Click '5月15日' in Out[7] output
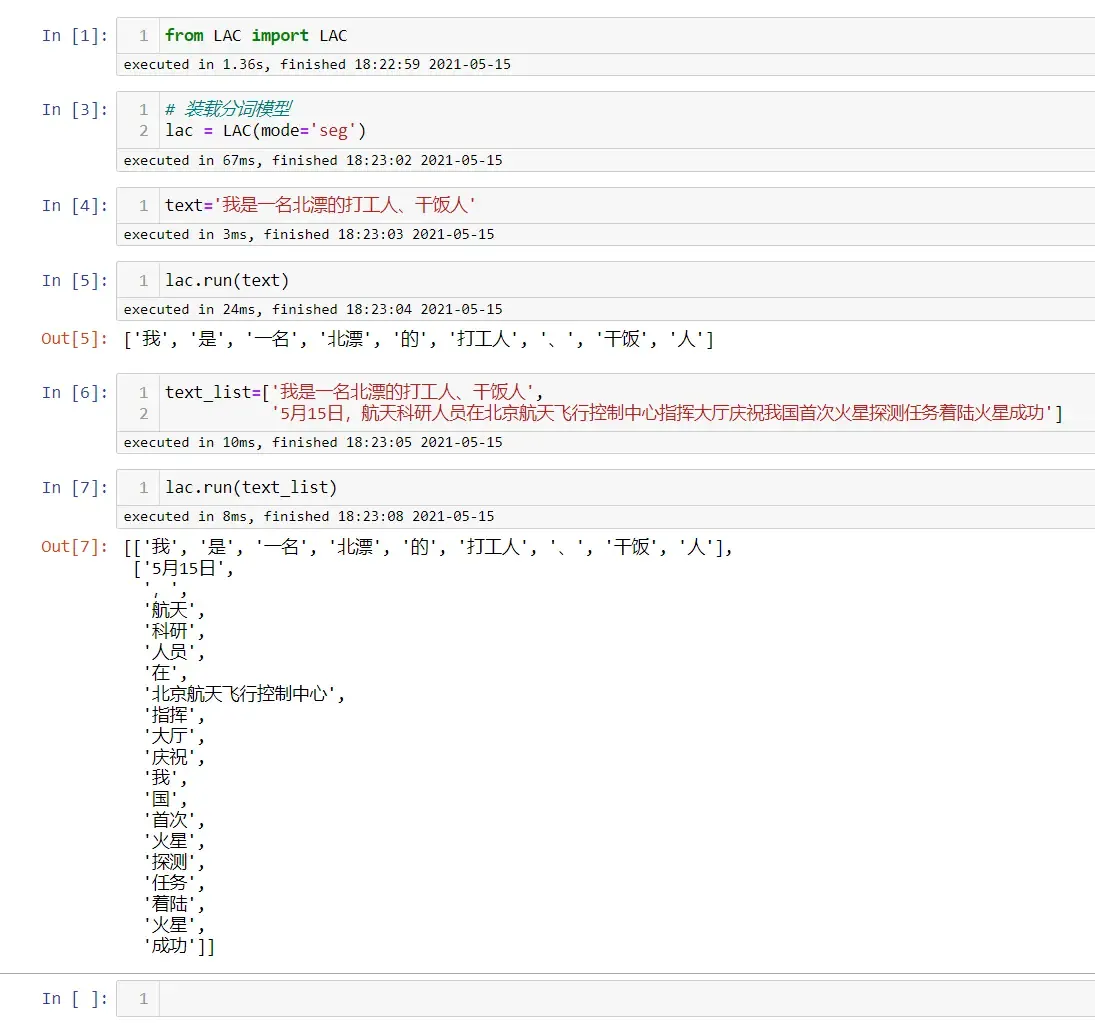 184,568
